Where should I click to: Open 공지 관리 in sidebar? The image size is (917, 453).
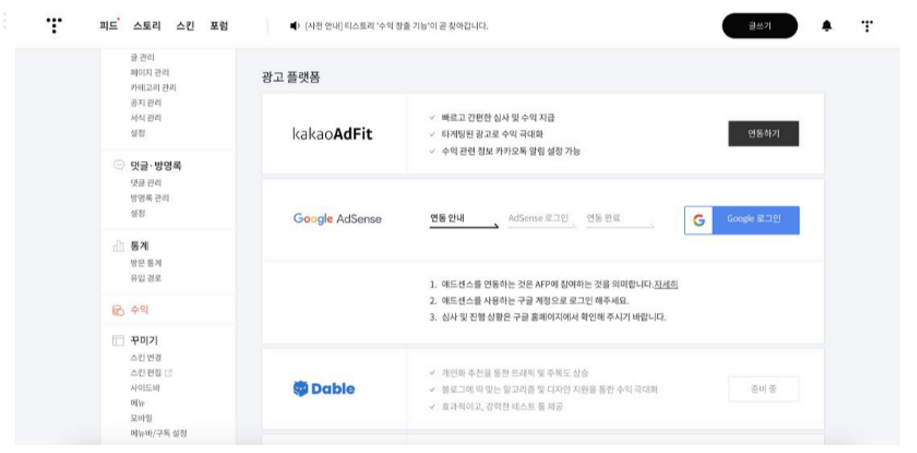pos(146,103)
